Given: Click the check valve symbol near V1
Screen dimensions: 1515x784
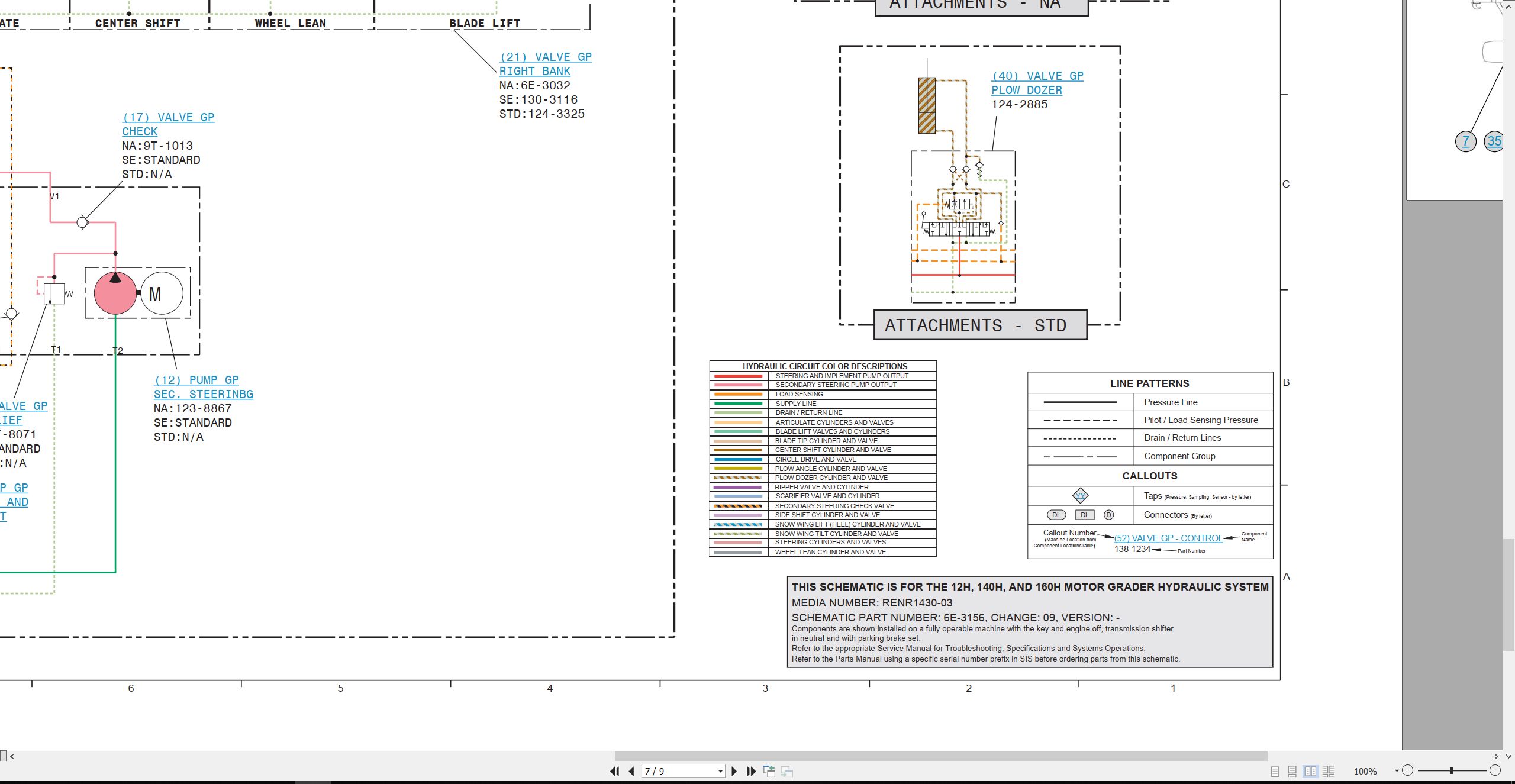Looking at the screenshot, I should (82, 222).
